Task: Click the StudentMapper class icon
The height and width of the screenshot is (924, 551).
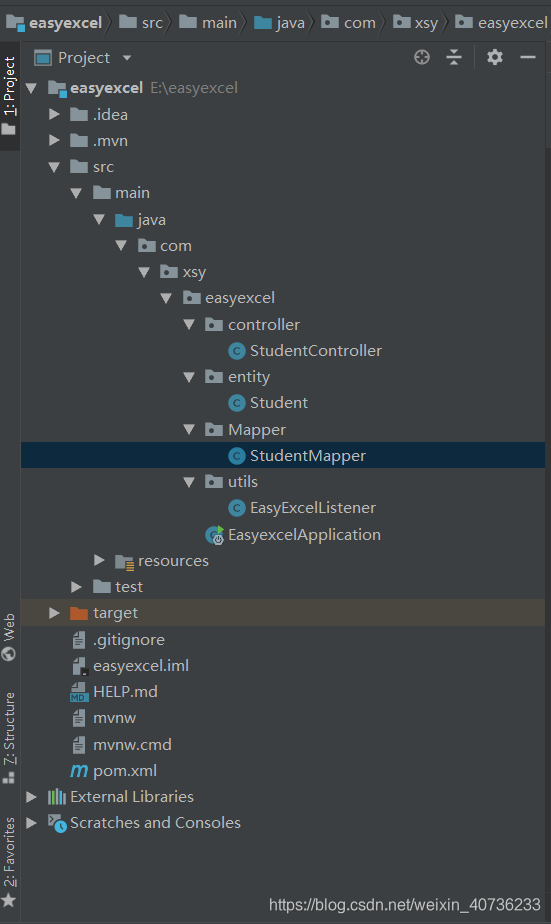Action: tap(236, 456)
